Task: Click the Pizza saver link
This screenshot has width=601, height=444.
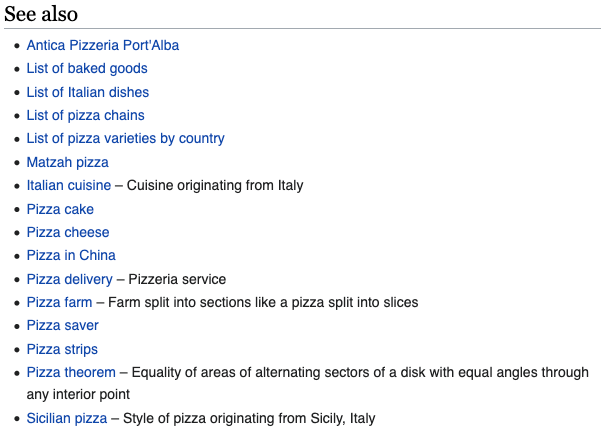Action: tap(62, 325)
